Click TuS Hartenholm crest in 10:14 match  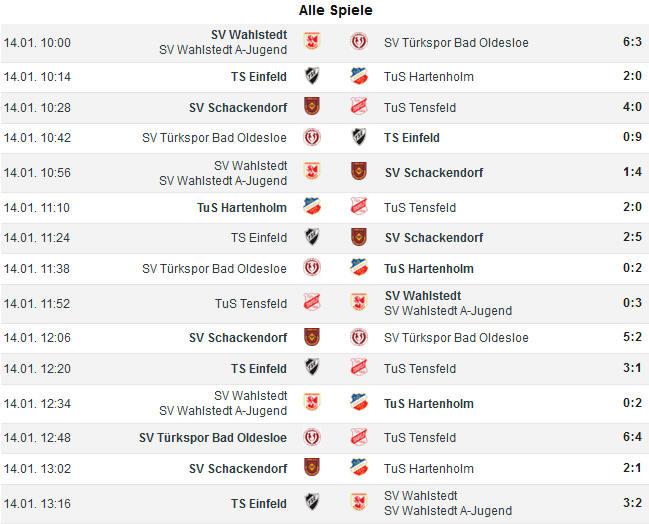pos(358,76)
